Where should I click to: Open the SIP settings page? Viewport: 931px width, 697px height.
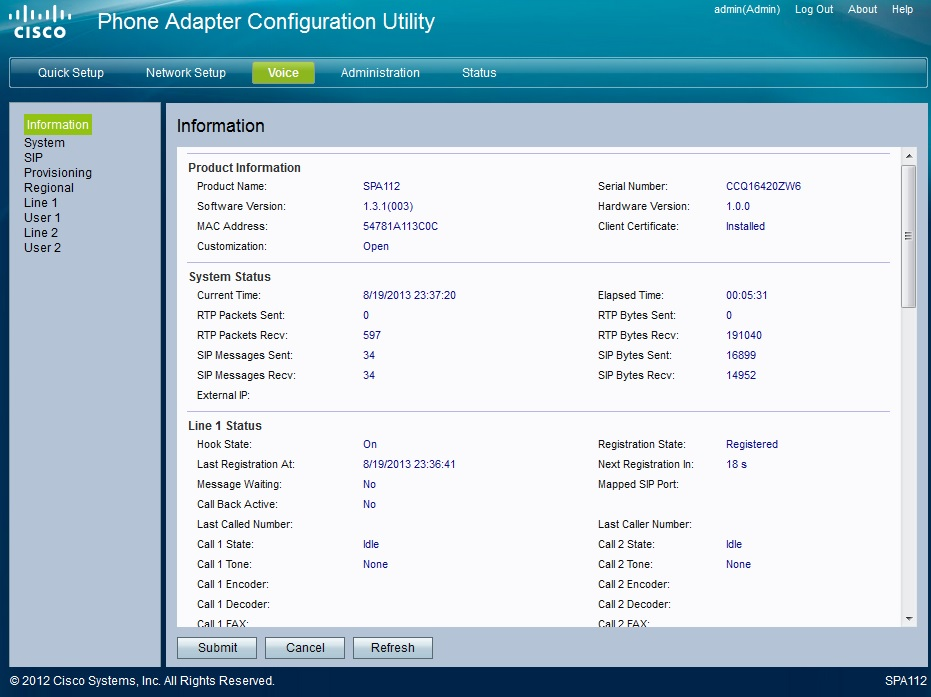[x=33, y=157]
